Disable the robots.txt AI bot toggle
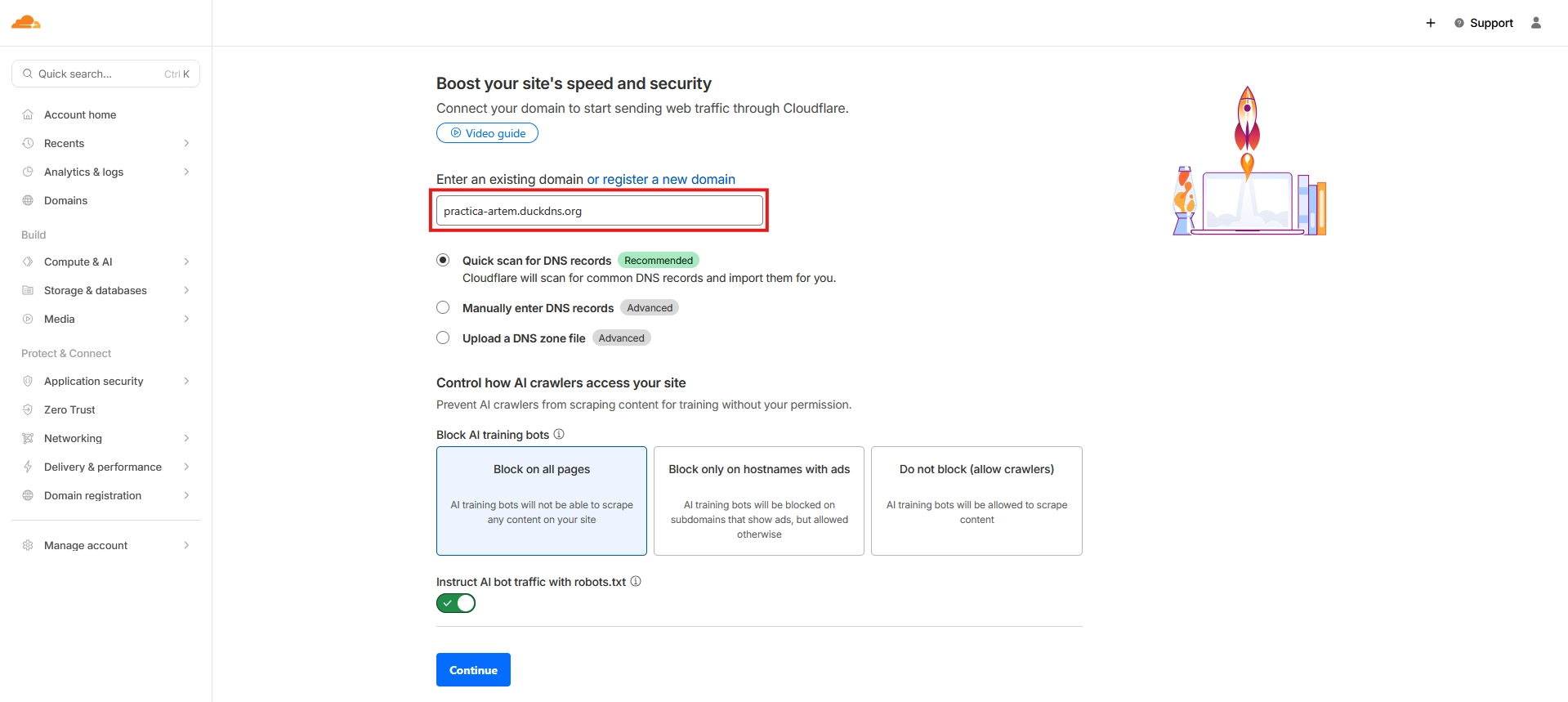This screenshot has width=1568, height=702. point(456,603)
